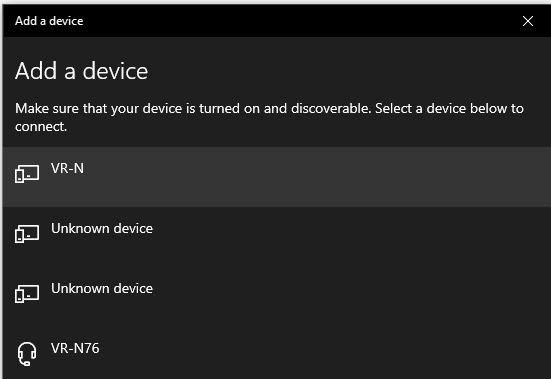Select the VR-N76 headset name
Image resolution: width=551 pixels, height=379 pixels.
[x=75, y=348]
